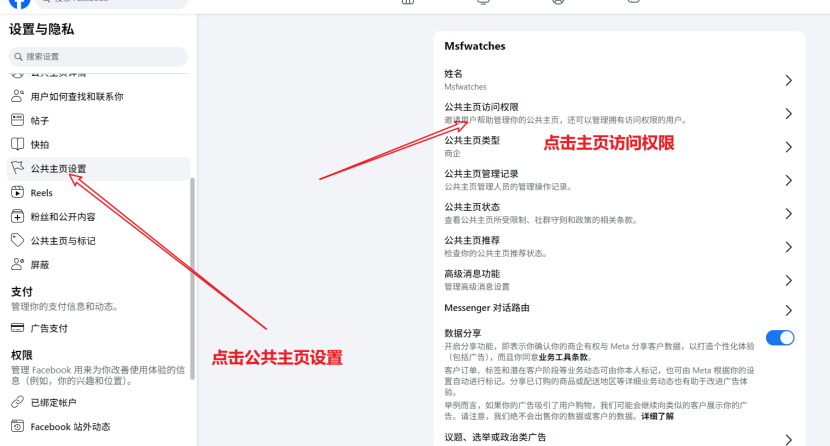Image resolution: width=830 pixels, height=446 pixels.
Task: Click the magnifier icon in 搜索设置 box
Action: [19, 57]
